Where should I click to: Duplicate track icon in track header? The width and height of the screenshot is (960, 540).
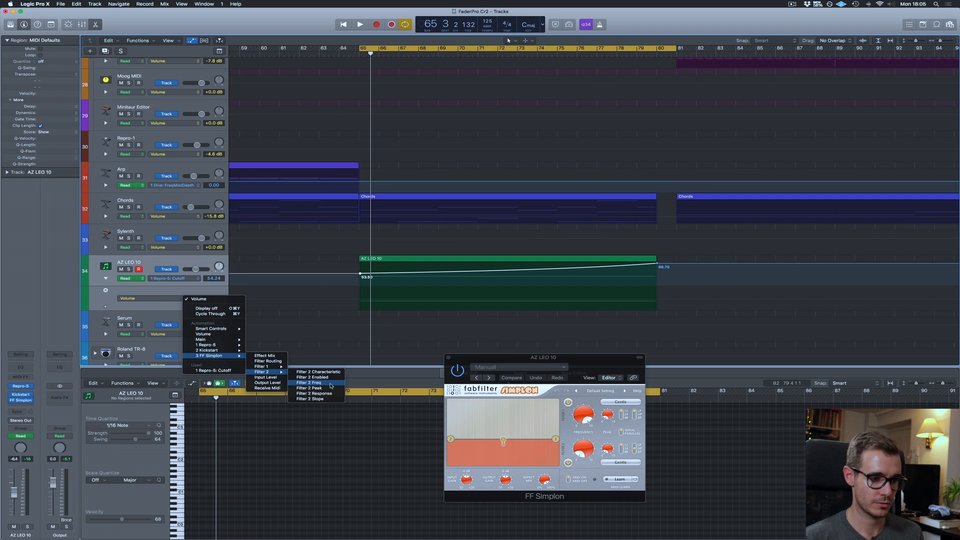coord(105,51)
